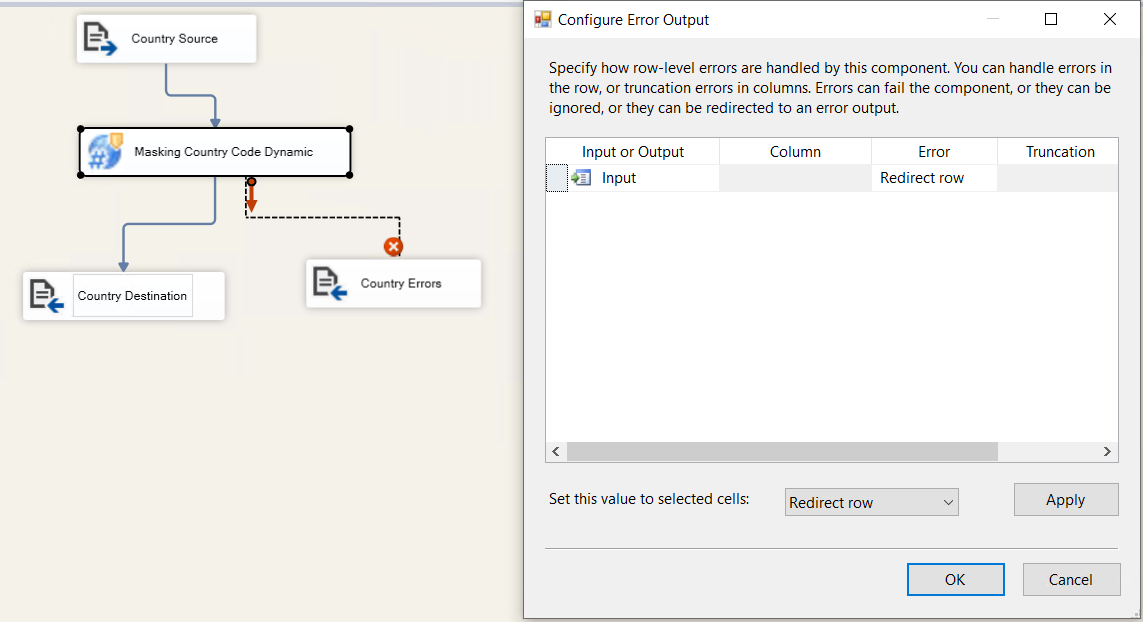Click the Country Source flat file icon
This screenshot has height=622, width=1143.
pyautogui.click(x=100, y=39)
